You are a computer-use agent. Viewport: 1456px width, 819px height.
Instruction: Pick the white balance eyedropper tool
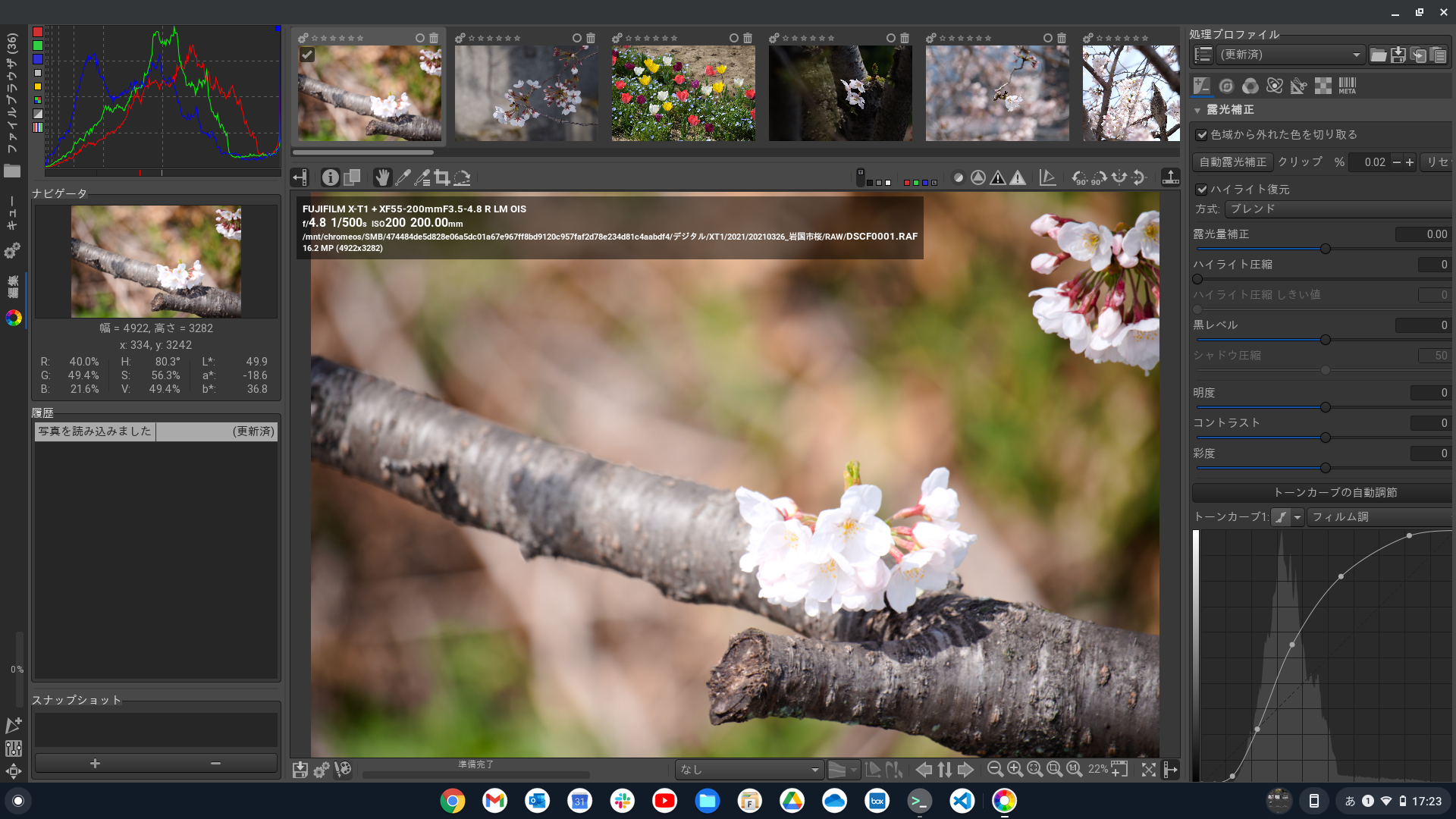[x=403, y=177]
